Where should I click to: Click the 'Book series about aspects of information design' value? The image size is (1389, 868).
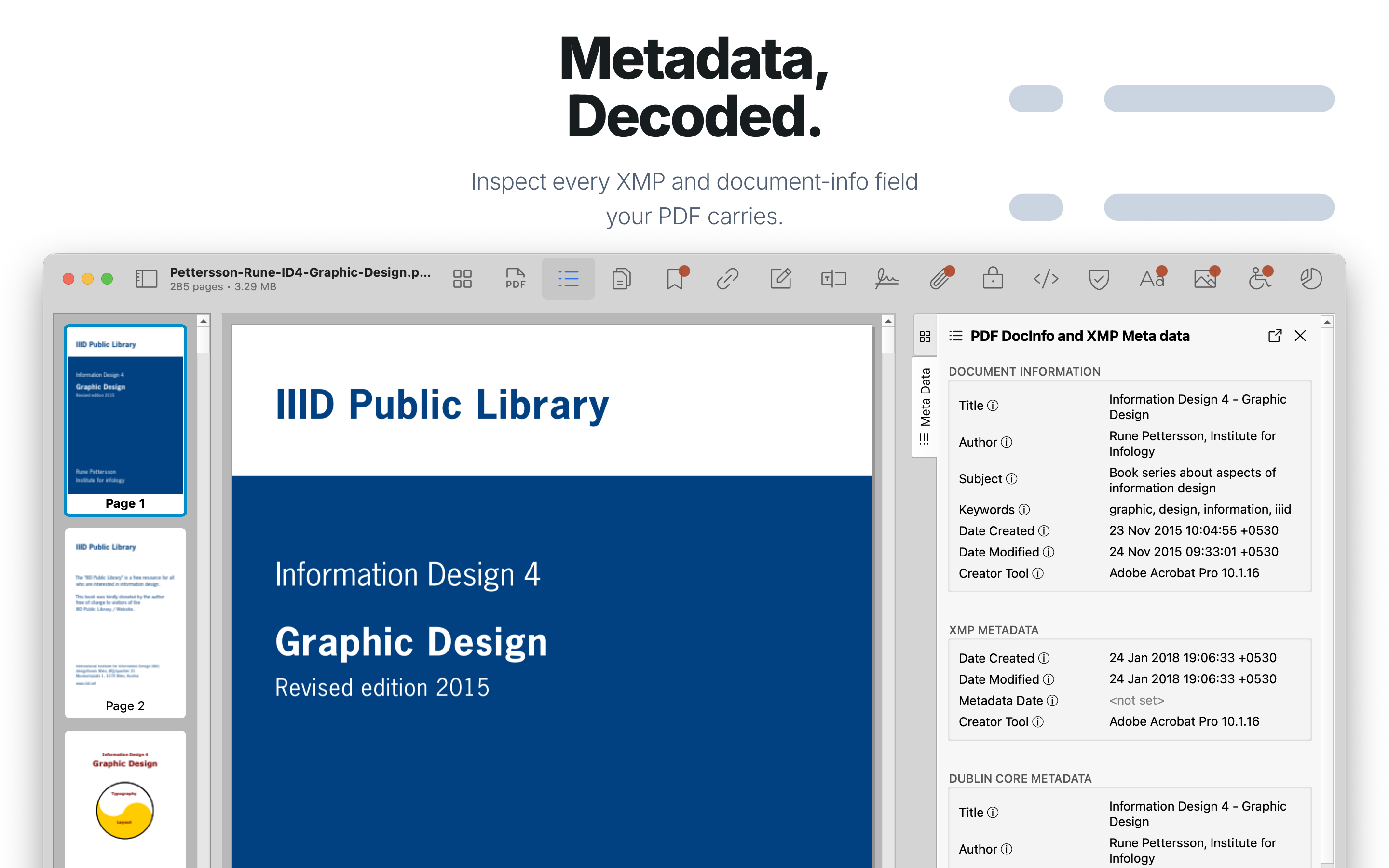click(x=1192, y=480)
